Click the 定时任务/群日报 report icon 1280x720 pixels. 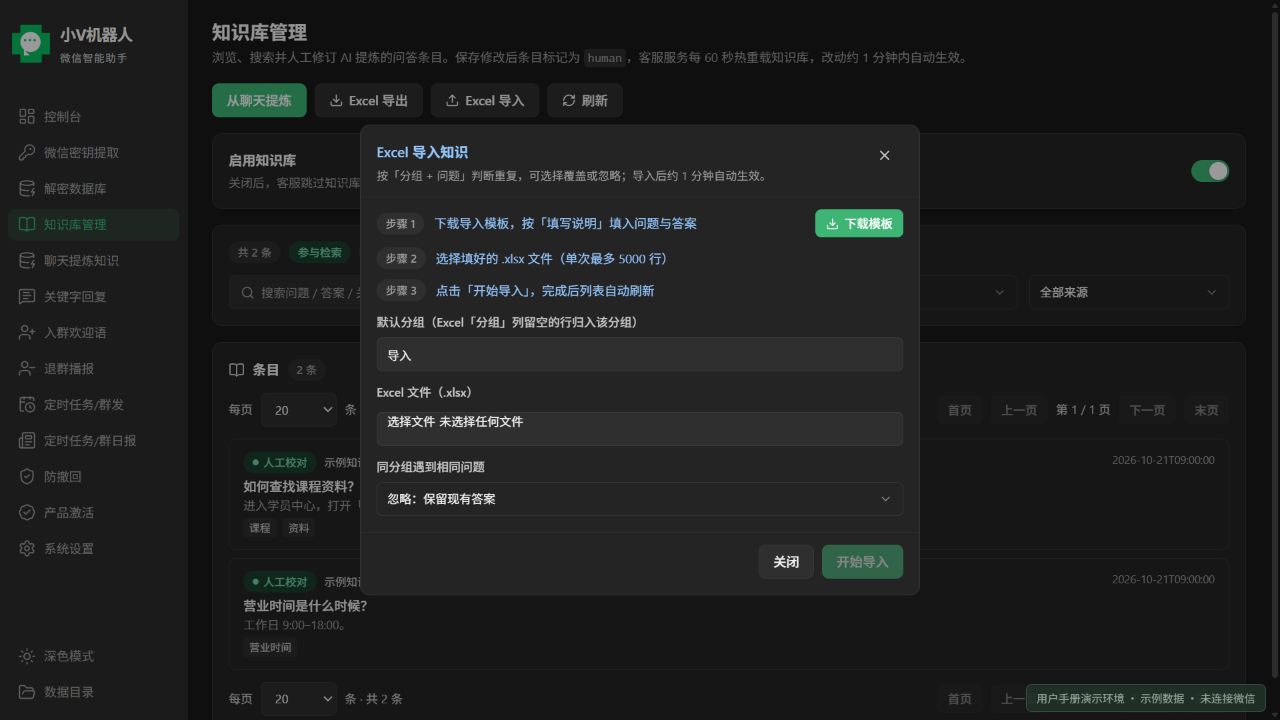point(27,441)
